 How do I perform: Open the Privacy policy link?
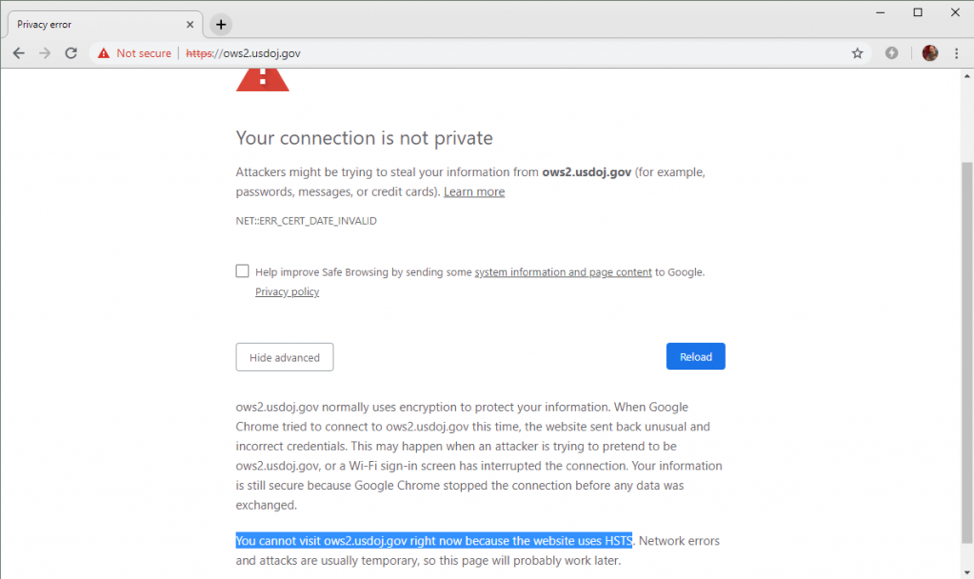pyautogui.click(x=287, y=291)
